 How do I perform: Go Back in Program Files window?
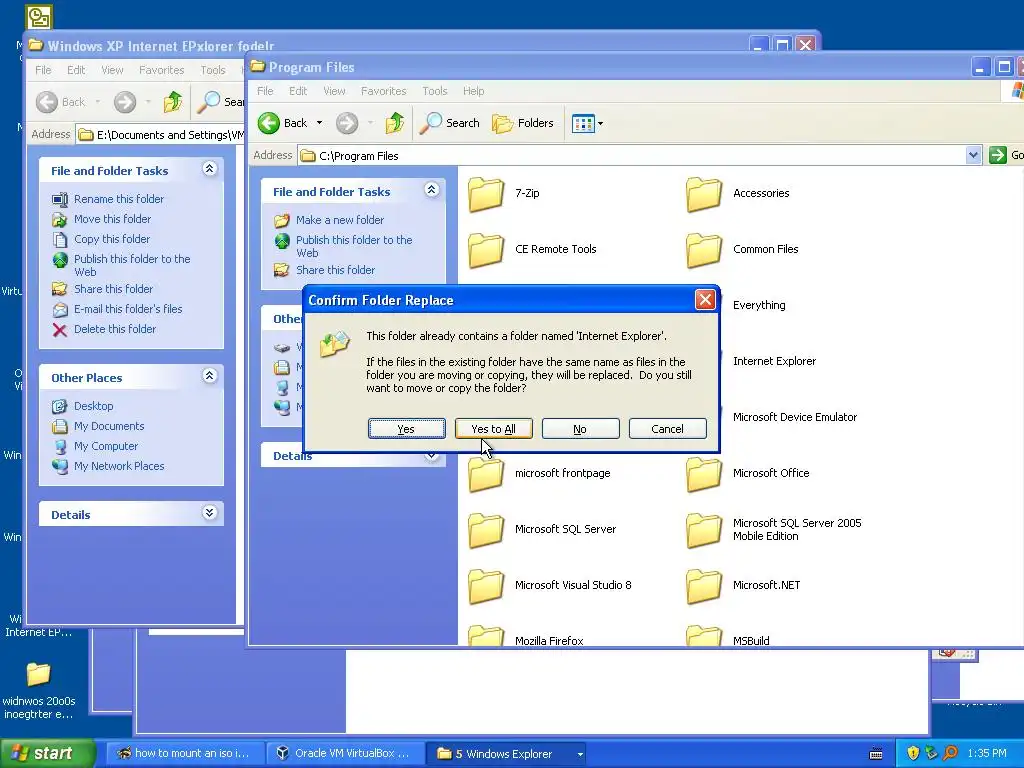click(282, 123)
